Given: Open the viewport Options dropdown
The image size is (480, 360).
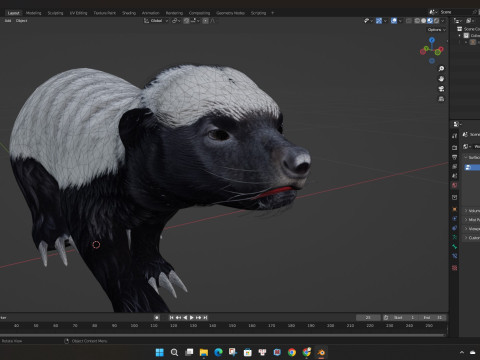Looking at the screenshot, I should click(436, 30).
